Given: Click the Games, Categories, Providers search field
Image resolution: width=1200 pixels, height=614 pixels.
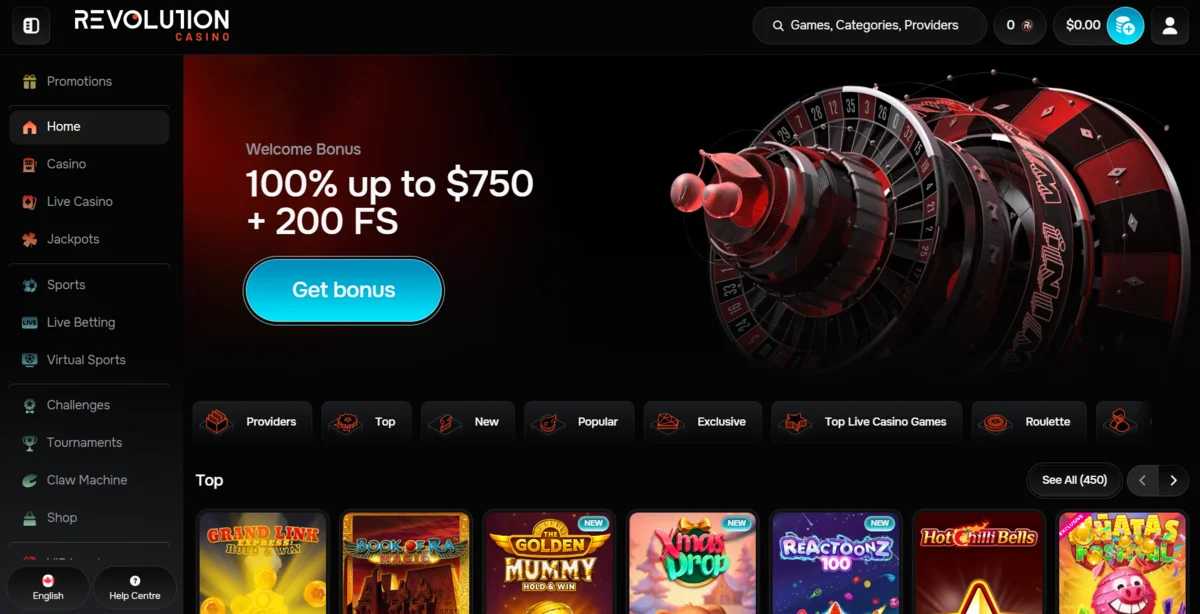Looking at the screenshot, I should point(869,25).
